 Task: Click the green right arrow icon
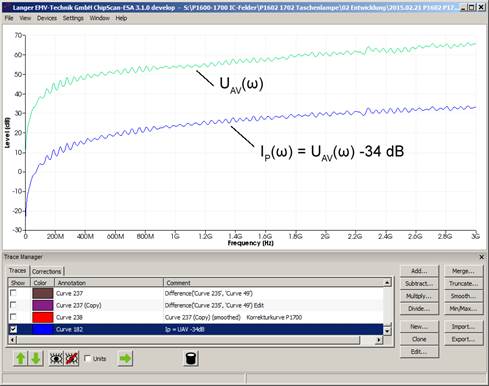(x=125, y=359)
